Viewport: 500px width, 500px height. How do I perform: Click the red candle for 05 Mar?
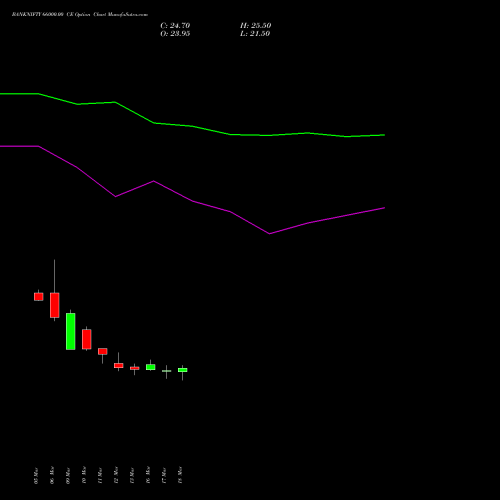tap(39, 297)
